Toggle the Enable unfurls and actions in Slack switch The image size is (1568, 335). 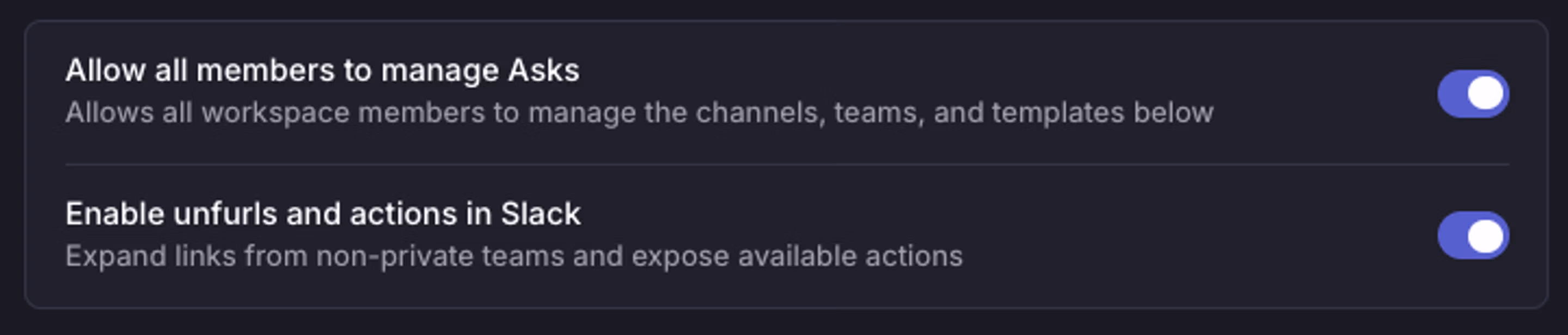click(1472, 235)
